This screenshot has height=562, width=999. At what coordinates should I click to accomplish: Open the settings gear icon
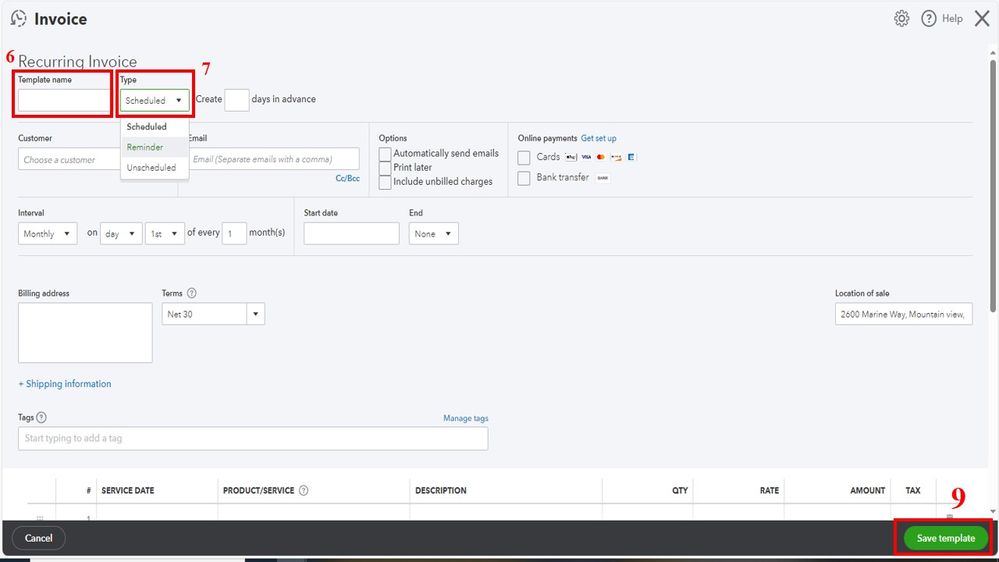(902, 18)
